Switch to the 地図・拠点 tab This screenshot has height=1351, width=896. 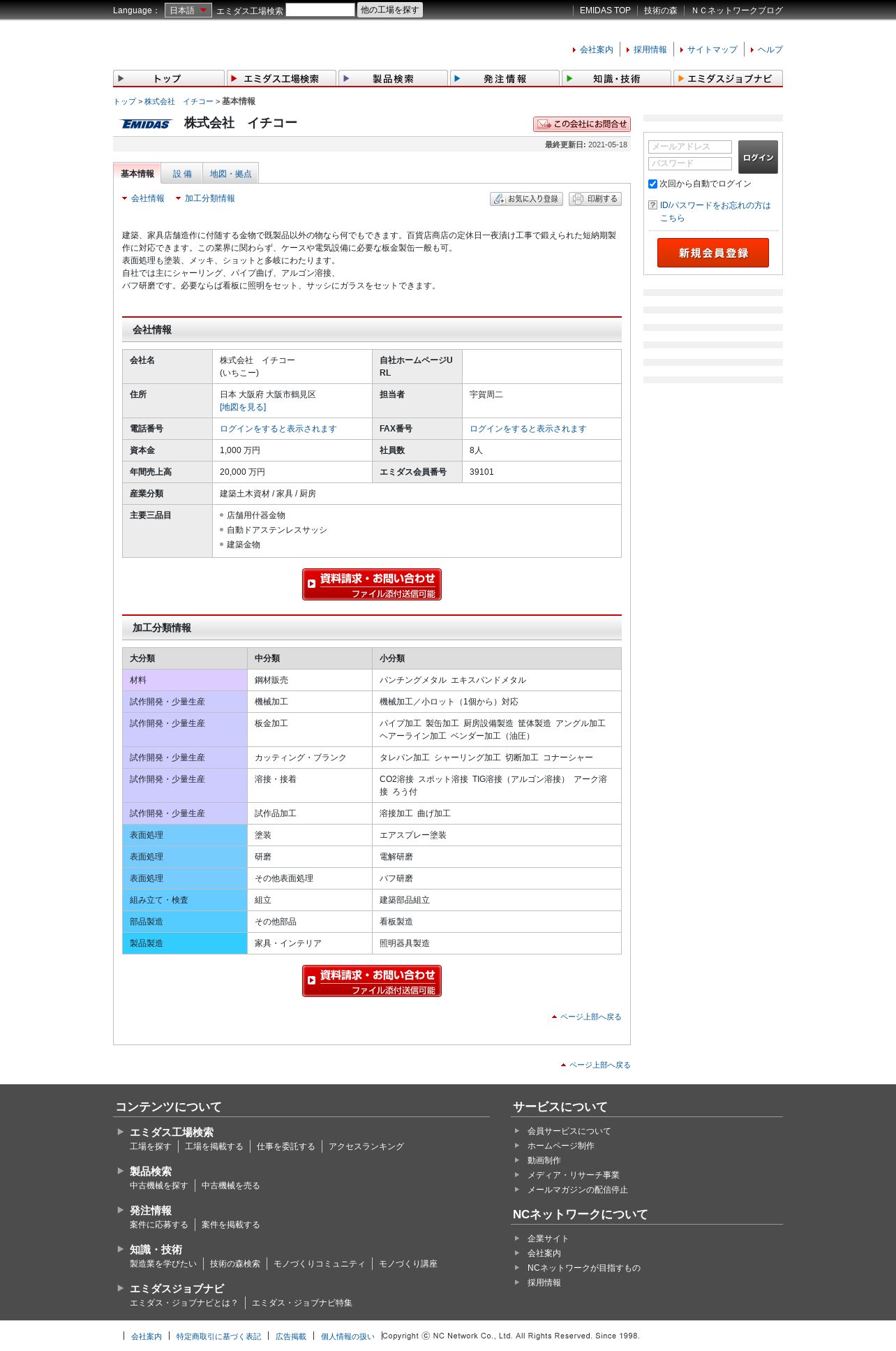(x=231, y=174)
